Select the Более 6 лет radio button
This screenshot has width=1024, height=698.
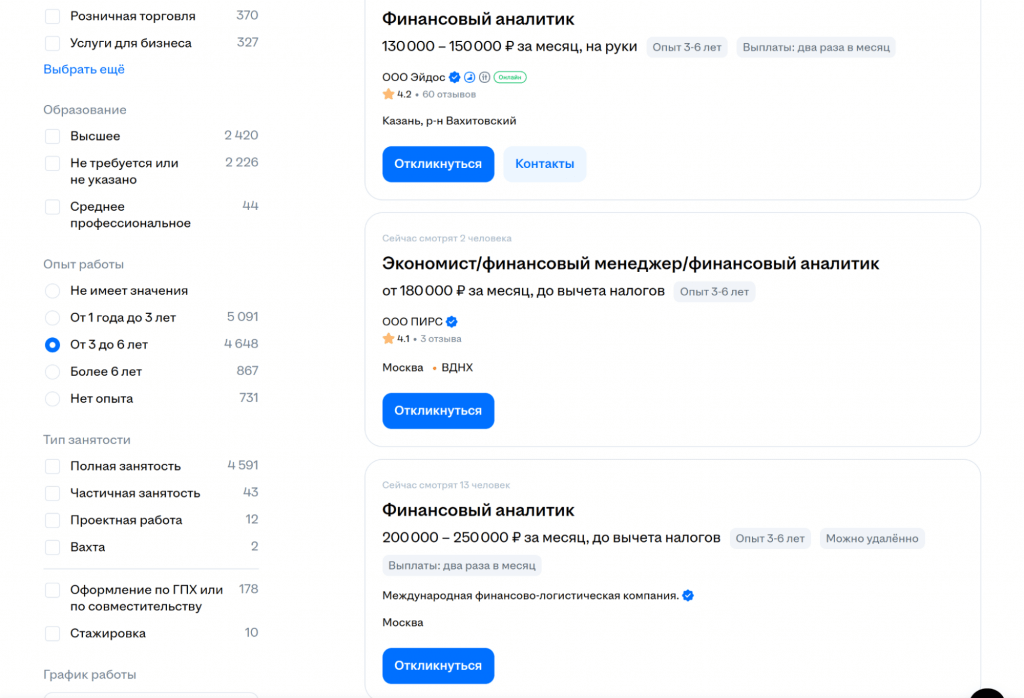pos(53,372)
